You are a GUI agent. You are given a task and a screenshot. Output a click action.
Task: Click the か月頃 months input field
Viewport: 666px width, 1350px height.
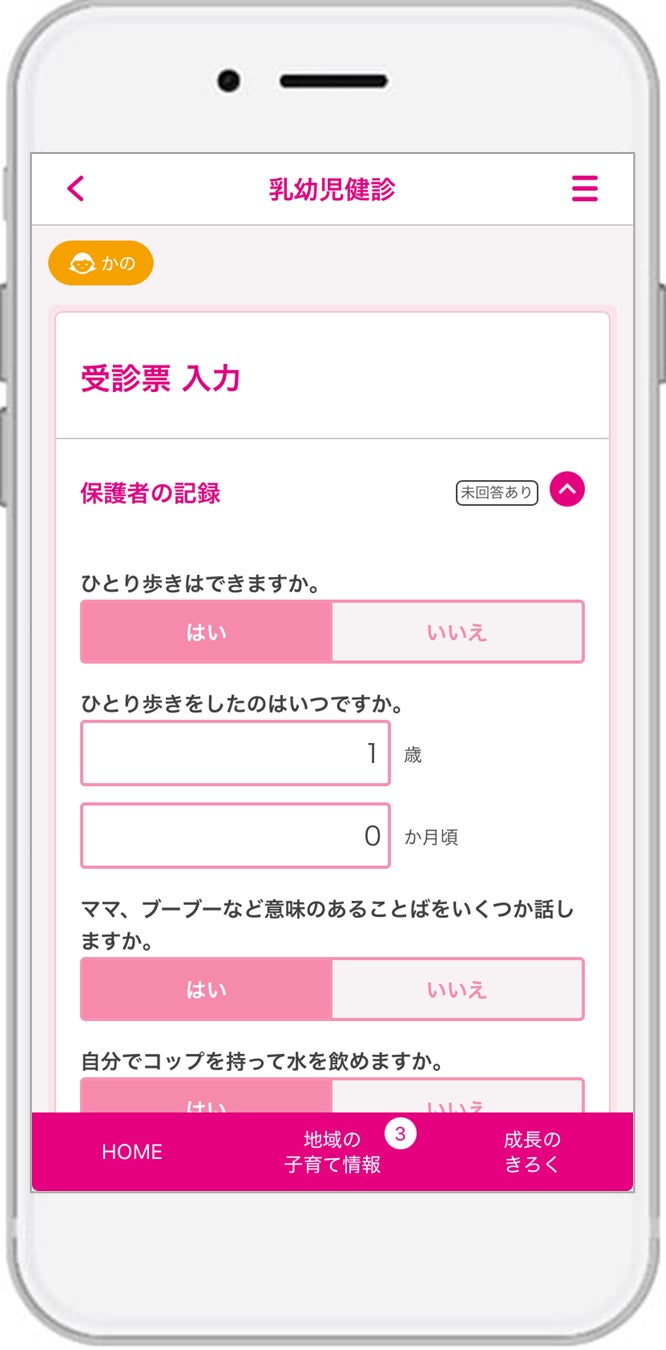click(x=235, y=835)
